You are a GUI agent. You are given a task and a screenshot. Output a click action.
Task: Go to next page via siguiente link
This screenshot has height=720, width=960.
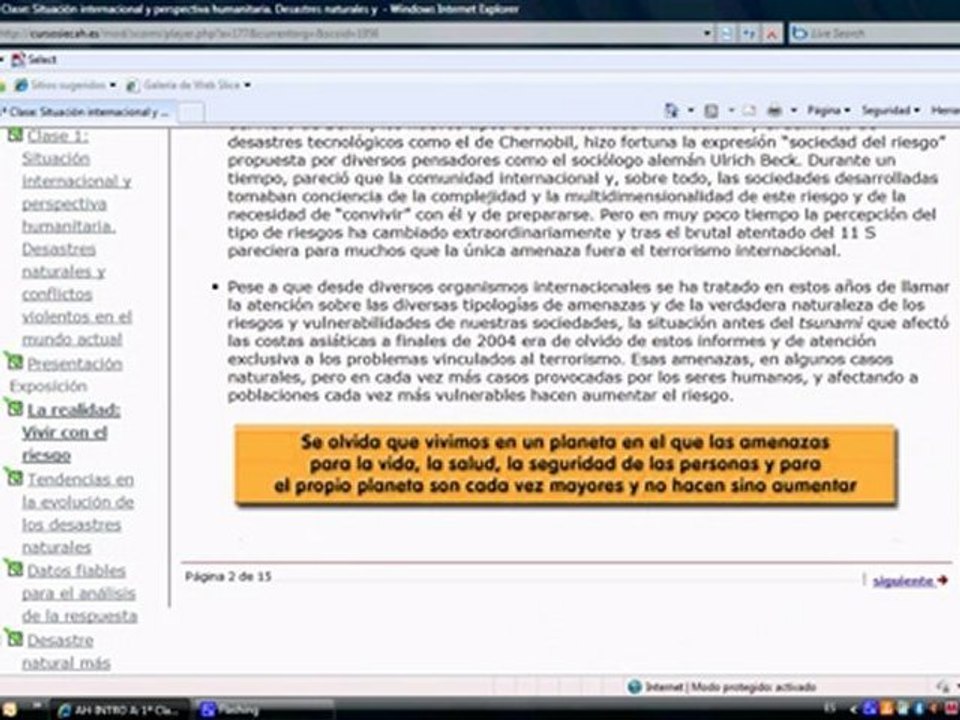(903, 580)
